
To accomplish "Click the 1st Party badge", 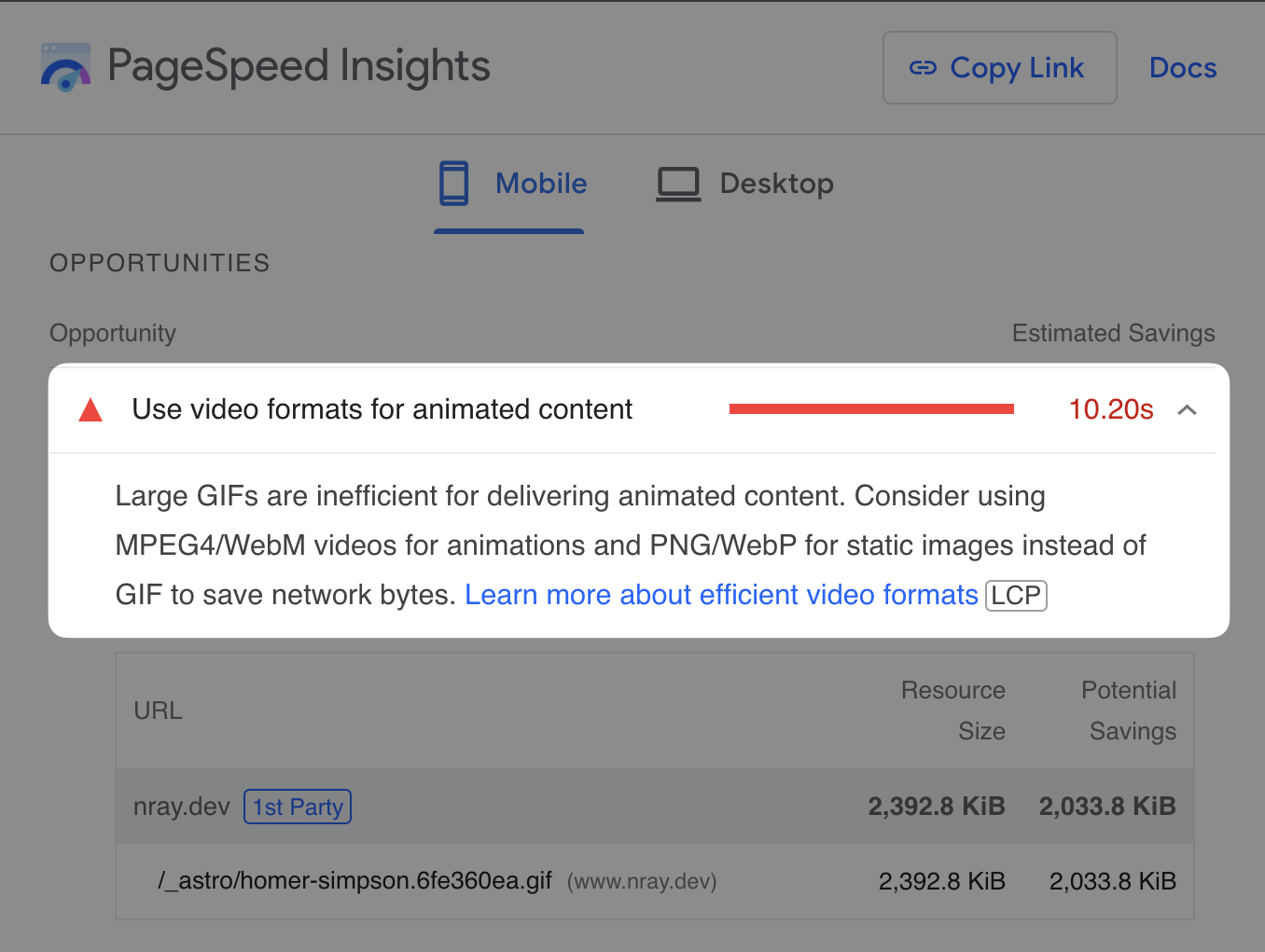I will pyautogui.click(x=298, y=807).
